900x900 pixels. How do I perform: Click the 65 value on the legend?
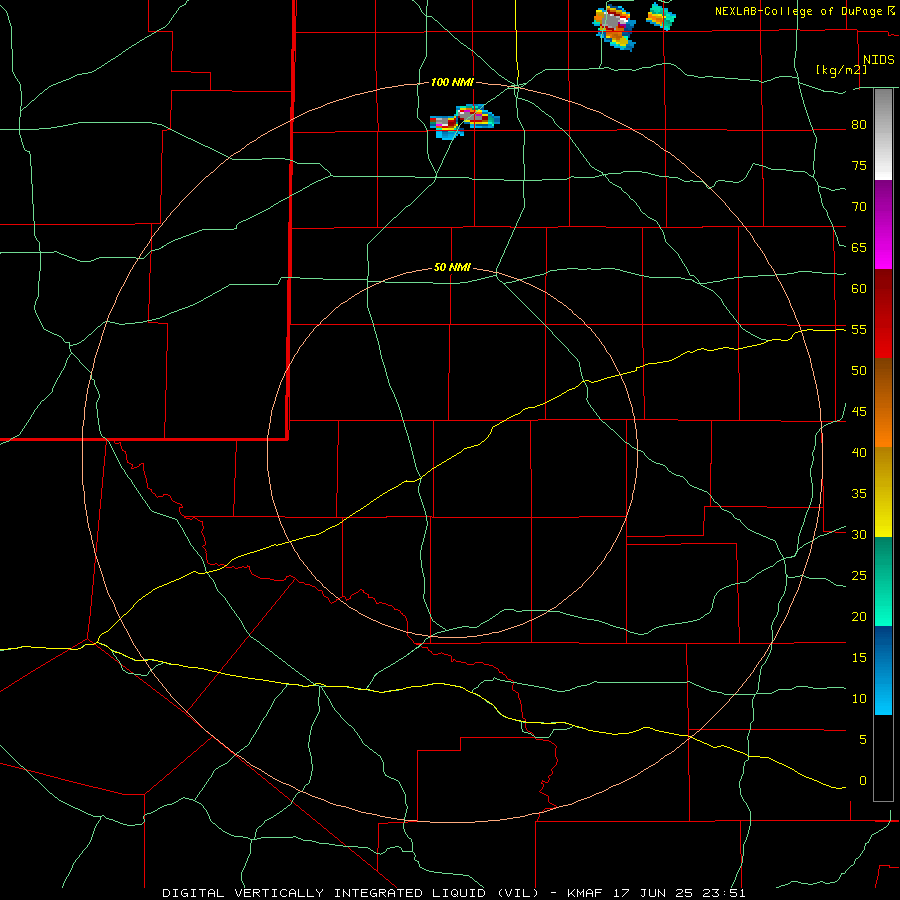click(x=859, y=247)
